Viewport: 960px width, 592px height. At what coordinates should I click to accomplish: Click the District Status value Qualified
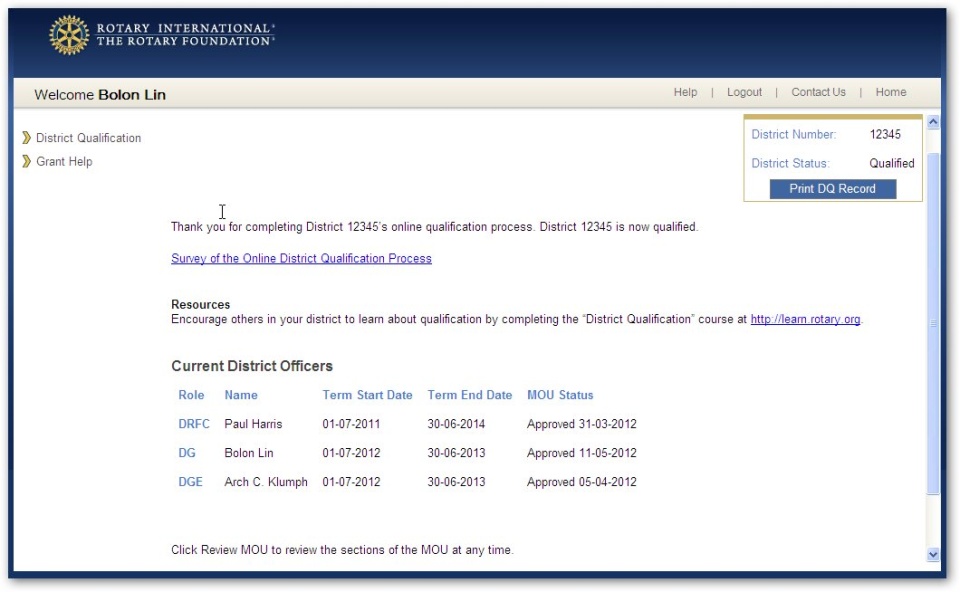click(891, 163)
